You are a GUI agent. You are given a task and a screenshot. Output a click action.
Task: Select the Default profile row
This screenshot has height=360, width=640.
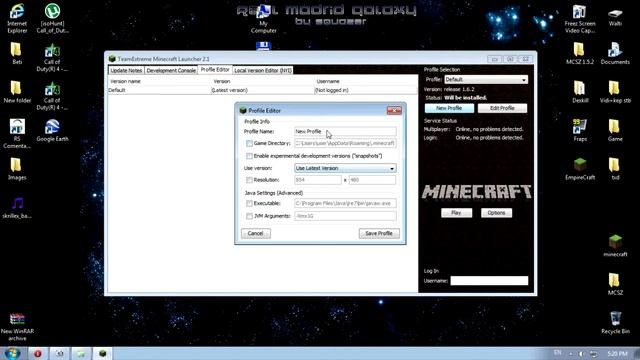262,90
